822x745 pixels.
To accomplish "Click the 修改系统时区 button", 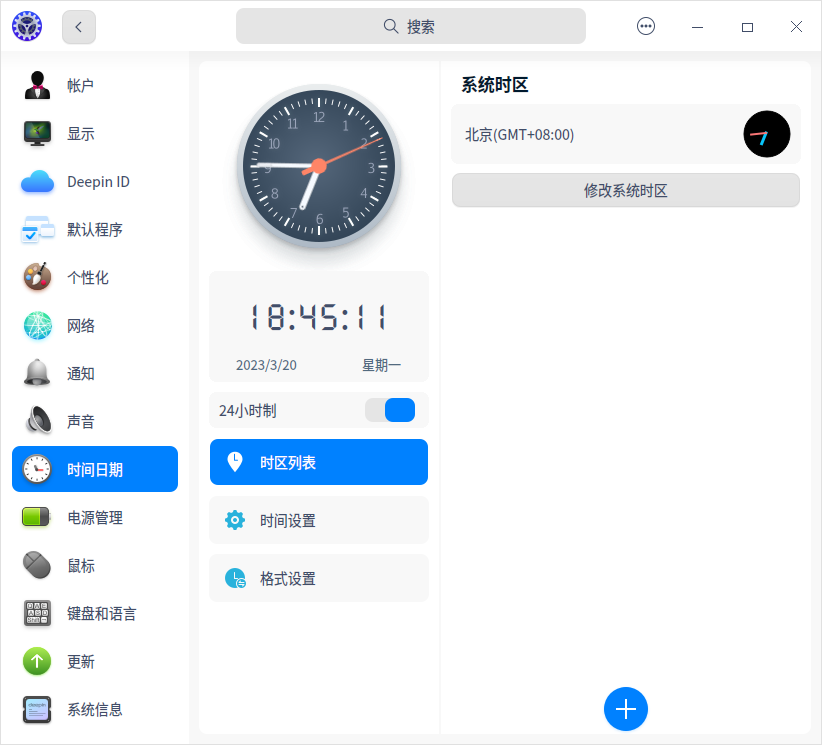I will pyautogui.click(x=625, y=190).
